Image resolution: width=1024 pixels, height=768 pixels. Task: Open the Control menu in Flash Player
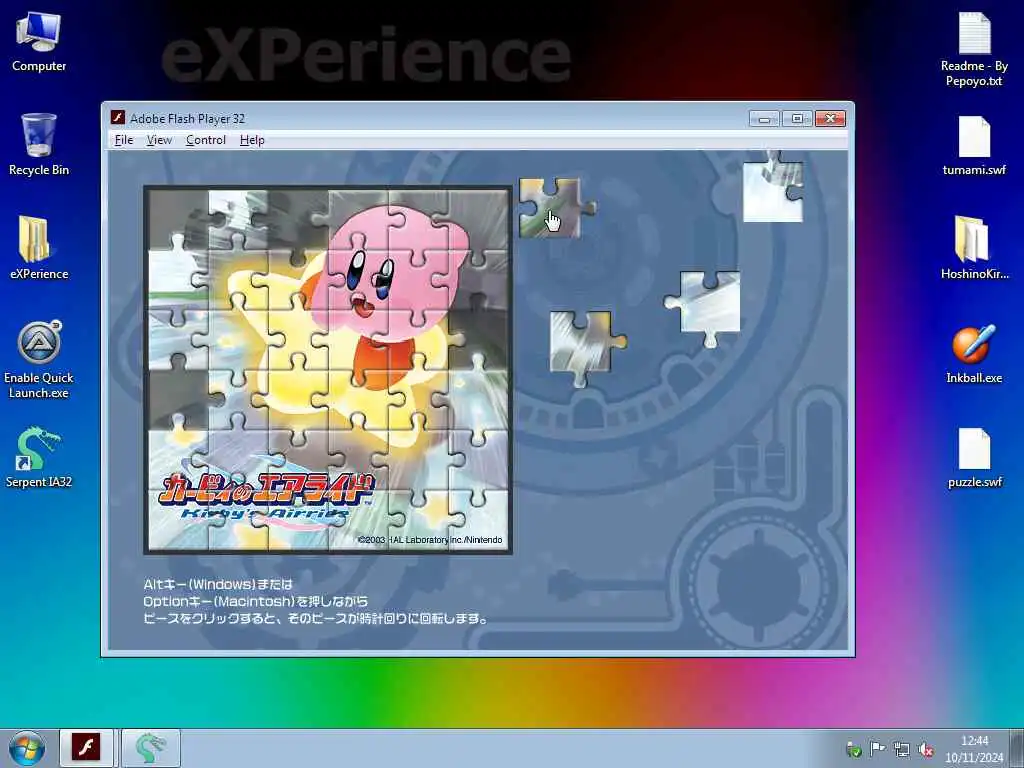point(206,140)
